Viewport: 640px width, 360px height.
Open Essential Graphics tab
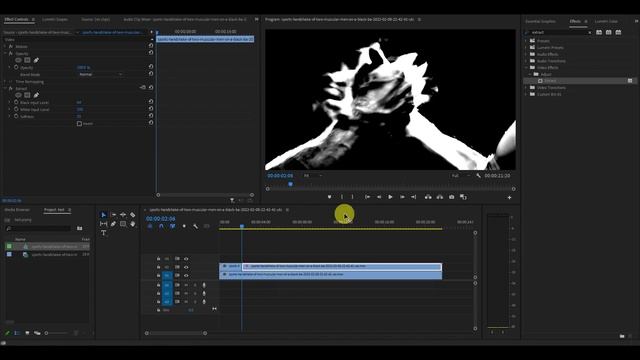[540, 21]
